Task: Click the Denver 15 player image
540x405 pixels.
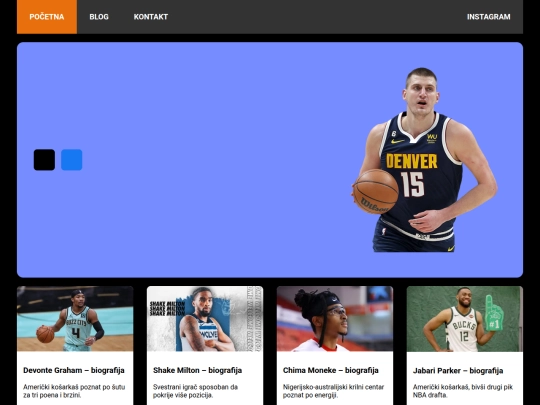Action: (x=424, y=160)
